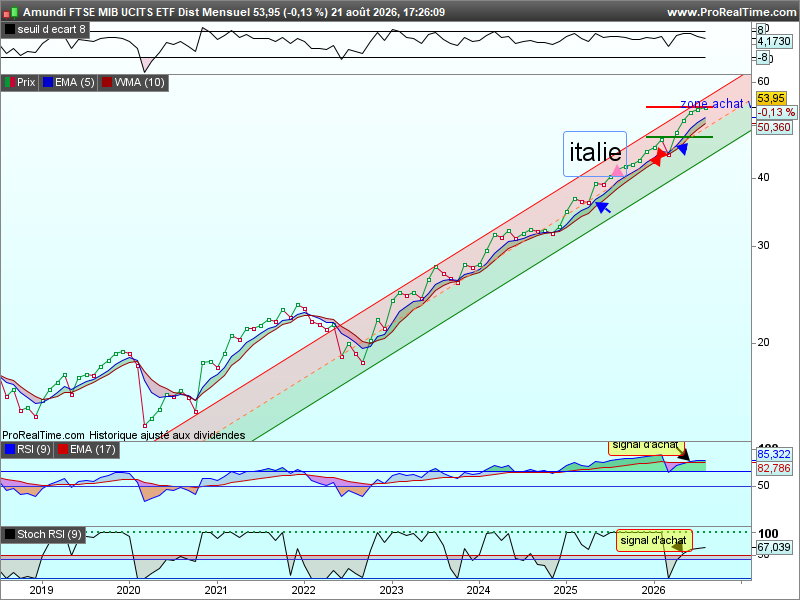Click the 60 tick on the price scale

[x=763, y=81]
